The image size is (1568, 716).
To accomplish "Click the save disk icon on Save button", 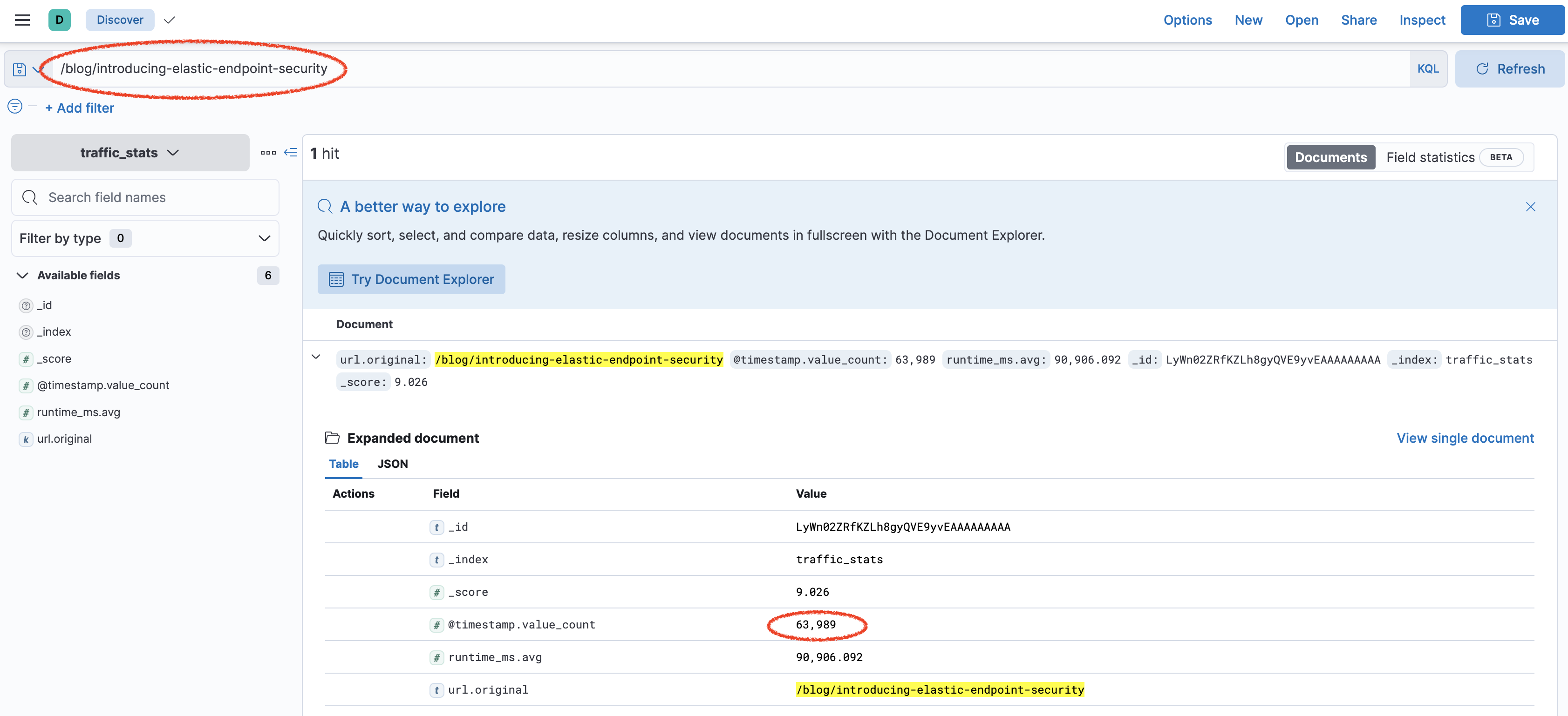I will (x=1493, y=20).
